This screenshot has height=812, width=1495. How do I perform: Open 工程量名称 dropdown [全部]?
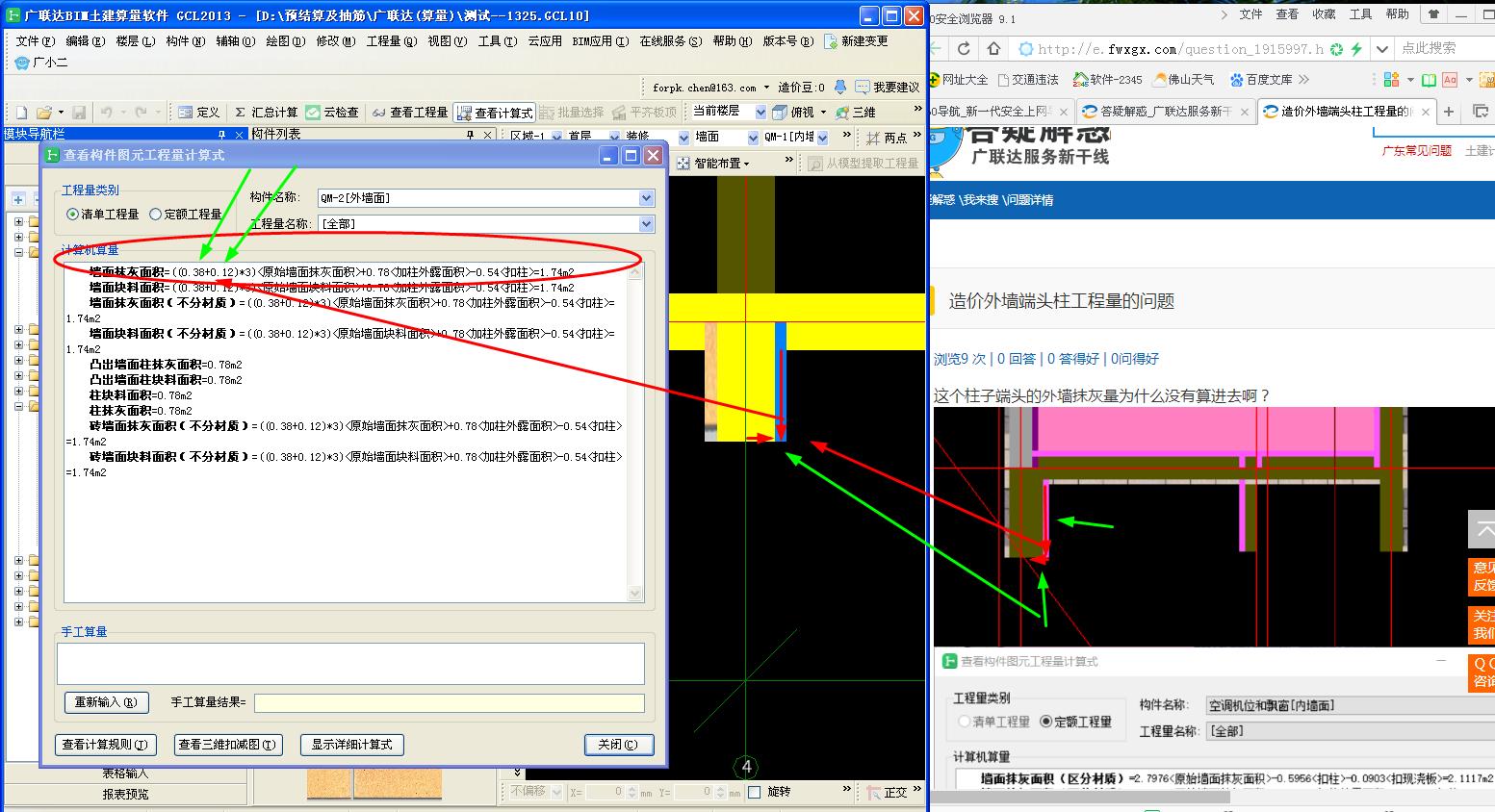[646, 224]
